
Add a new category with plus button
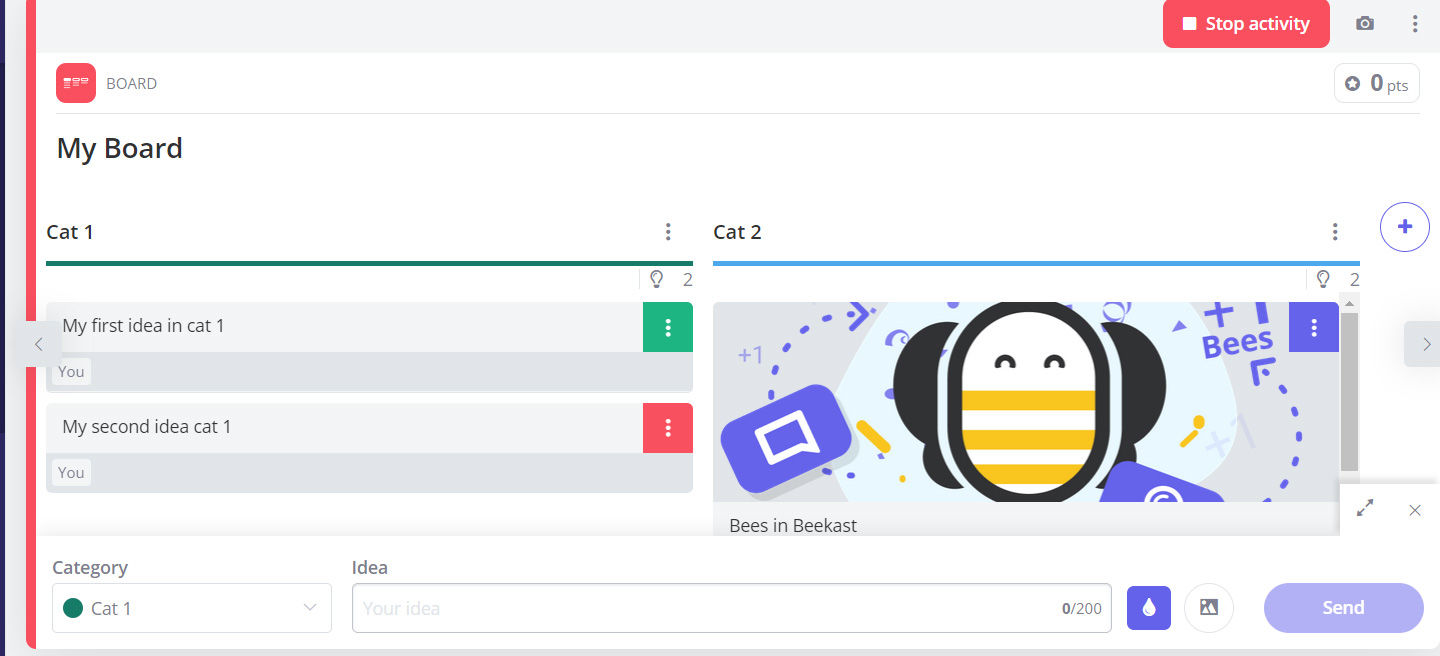pos(1405,227)
